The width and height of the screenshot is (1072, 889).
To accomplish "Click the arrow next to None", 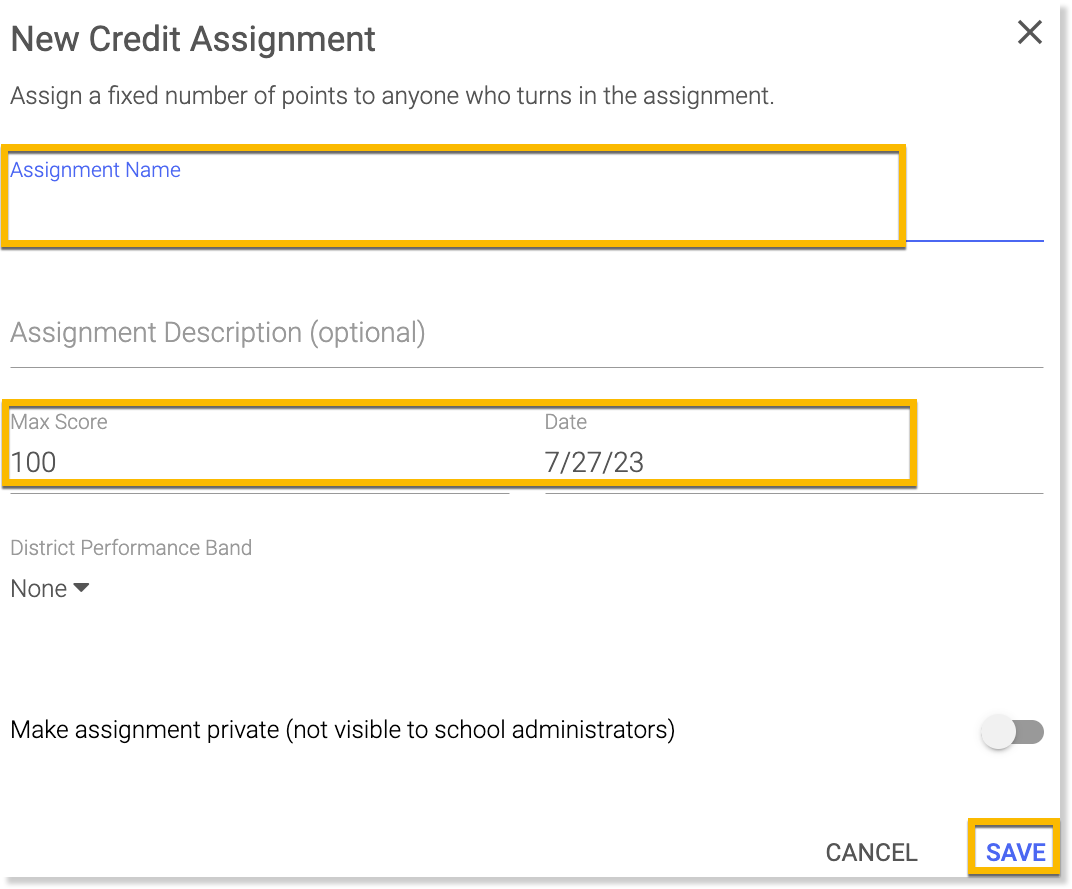I will pos(82,588).
